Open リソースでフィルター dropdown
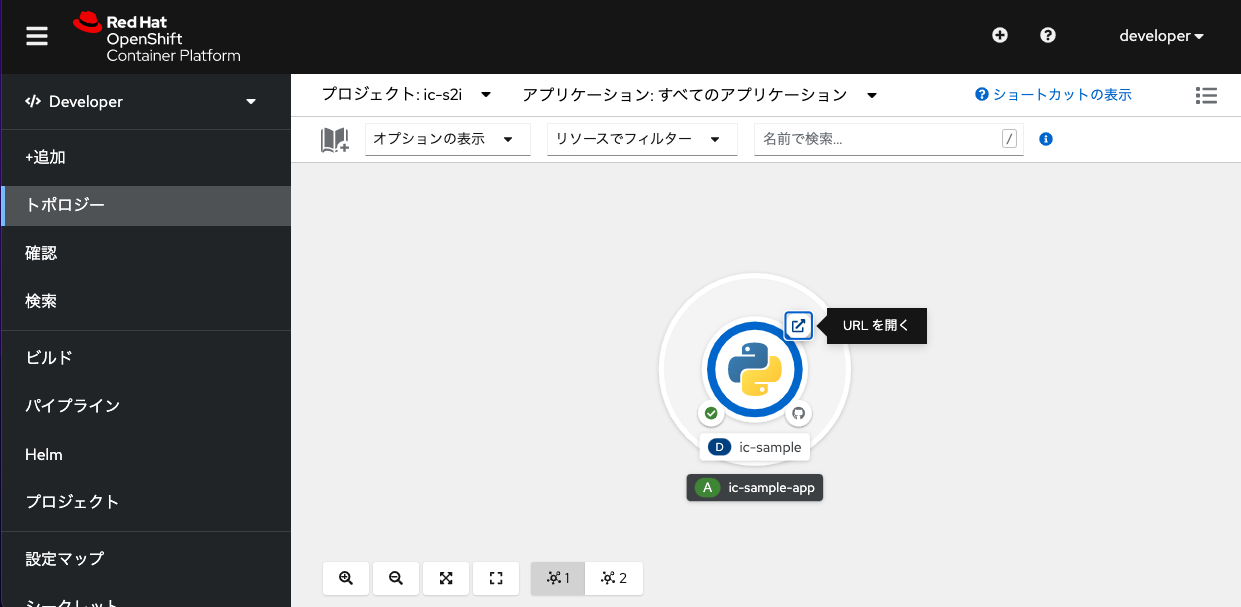The height and width of the screenshot is (607, 1241). pos(642,140)
